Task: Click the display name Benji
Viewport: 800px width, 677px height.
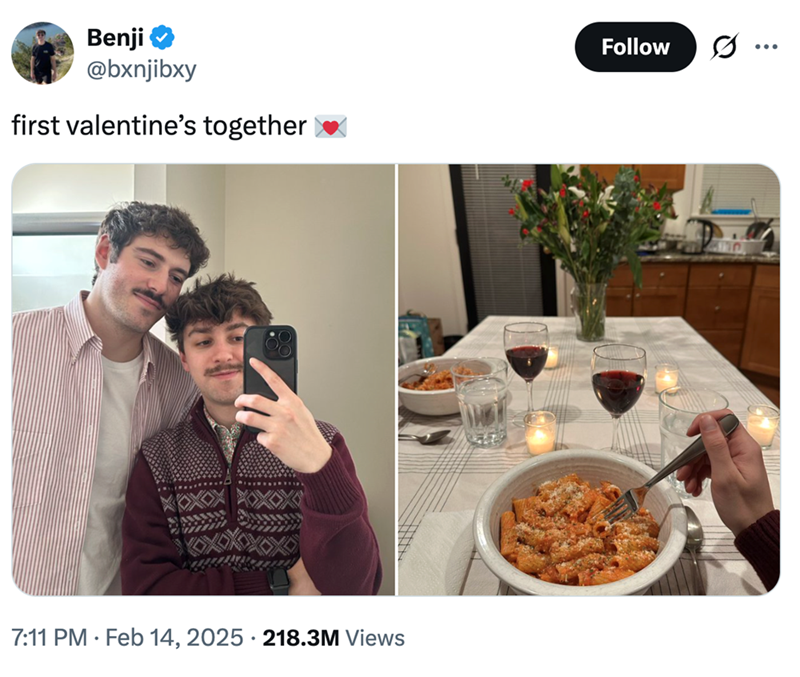Action: (x=115, y=38)
